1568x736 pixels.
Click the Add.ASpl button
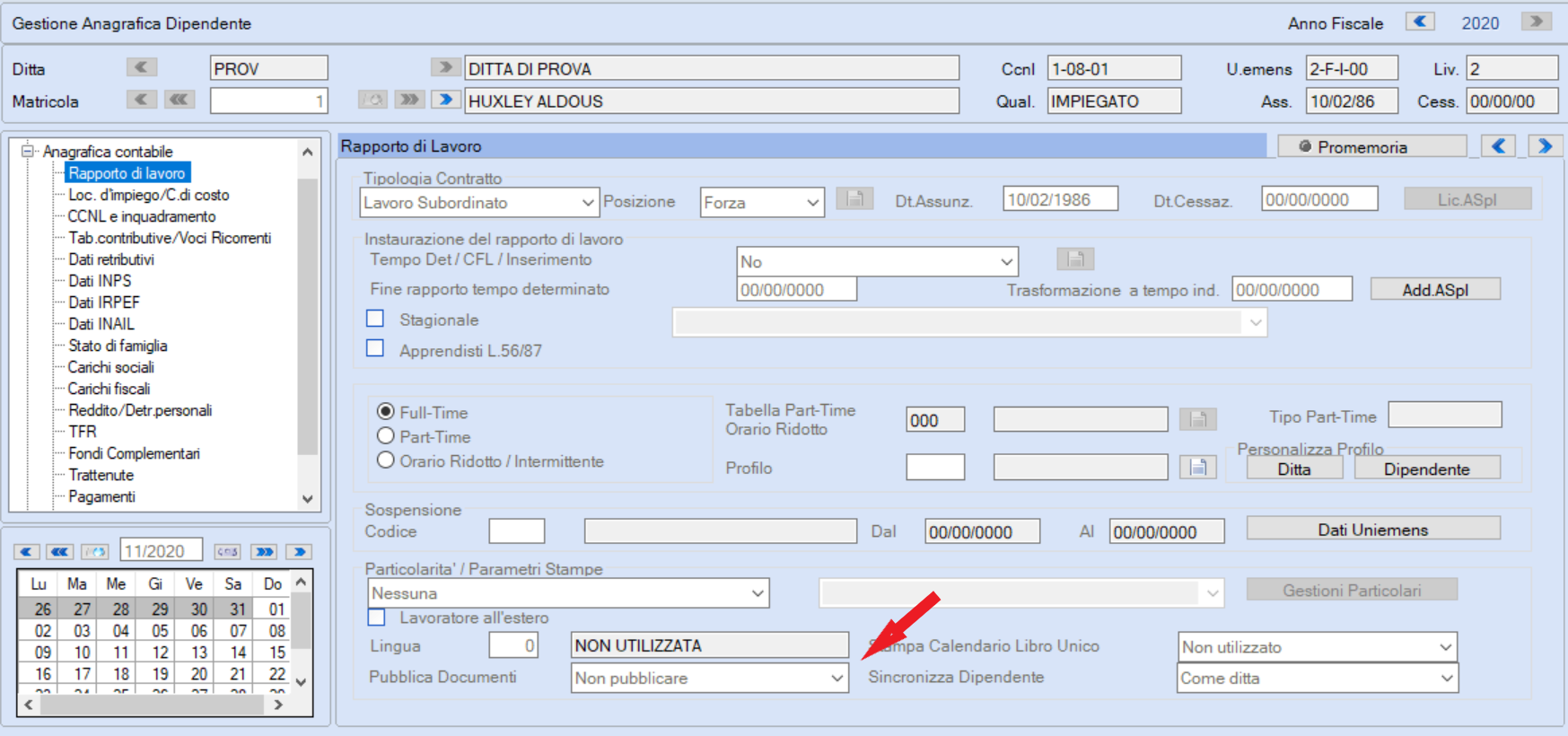tap(1435, 289)
